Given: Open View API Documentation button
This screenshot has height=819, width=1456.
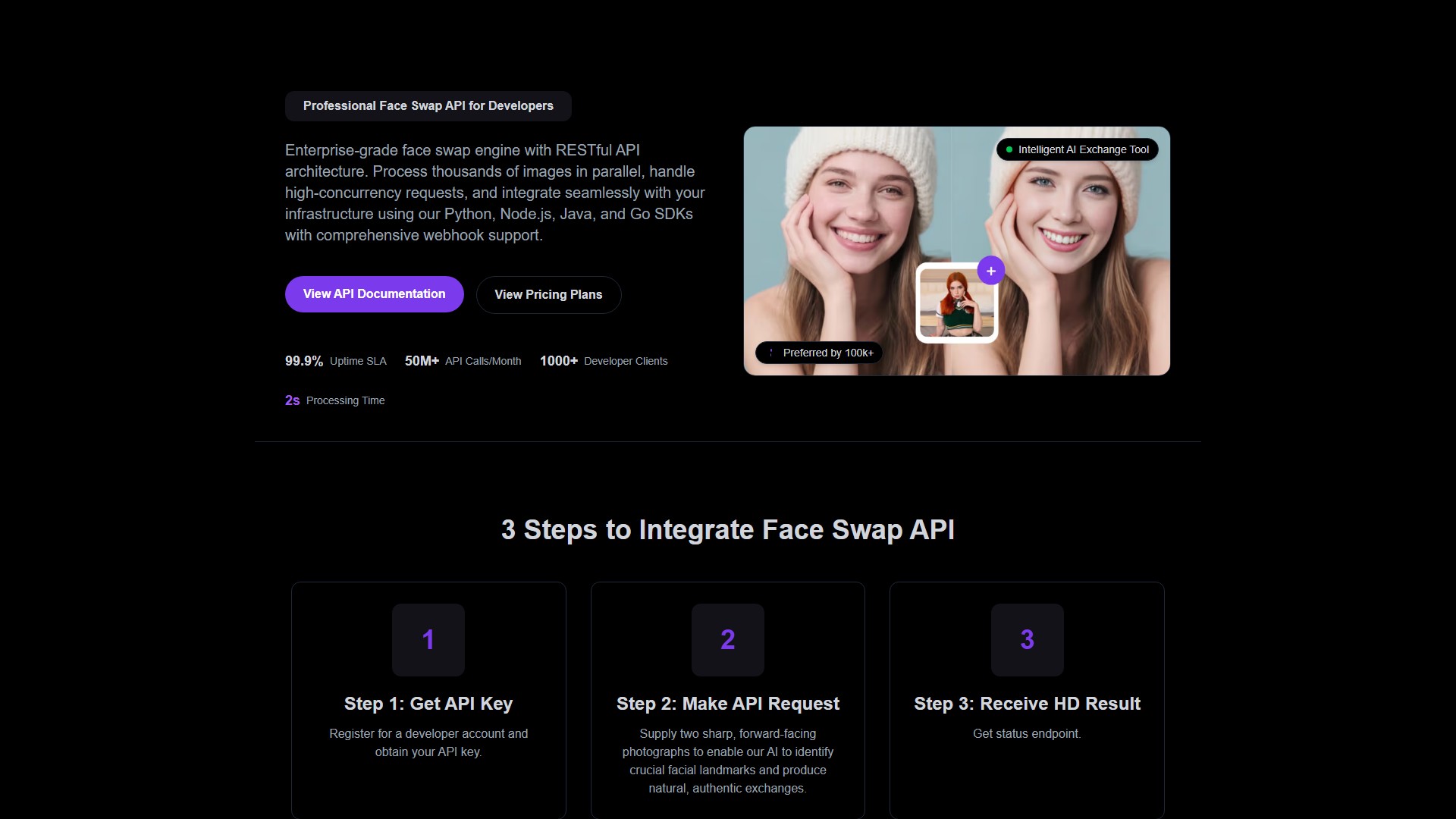Looking at the screenshot, I should click(374, 294).
